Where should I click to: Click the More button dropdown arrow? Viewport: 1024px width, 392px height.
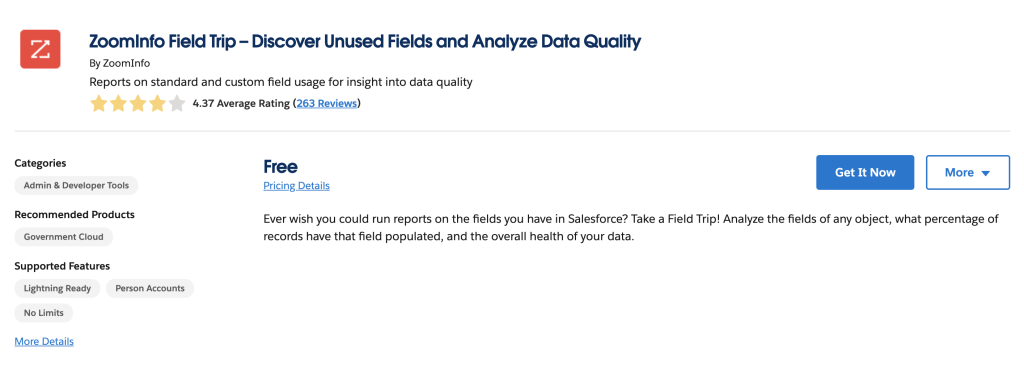click(986, 173)
